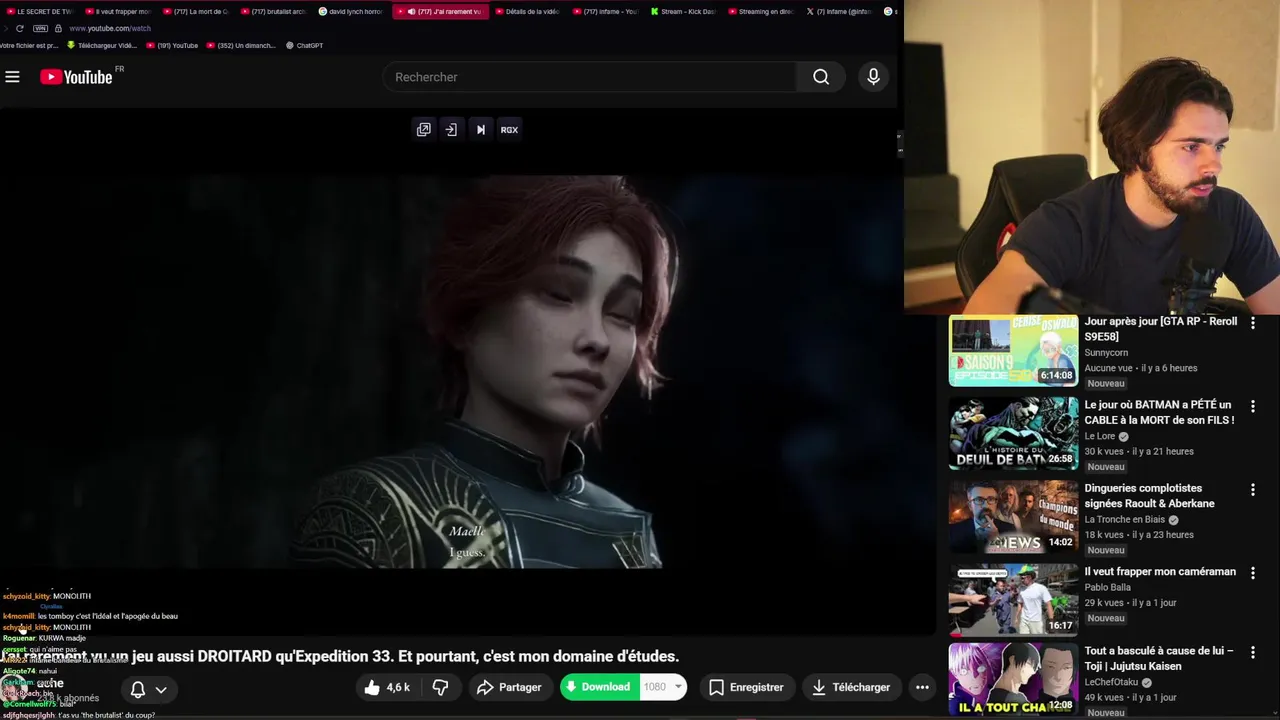Open the (352) Un dimanch bookmark
Screen dimensions: 1280x720
point(241,45)
